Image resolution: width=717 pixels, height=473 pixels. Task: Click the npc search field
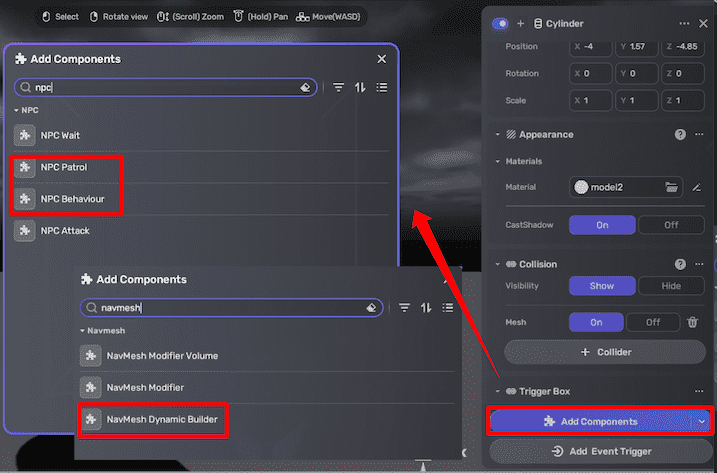[x=165, y=87]
